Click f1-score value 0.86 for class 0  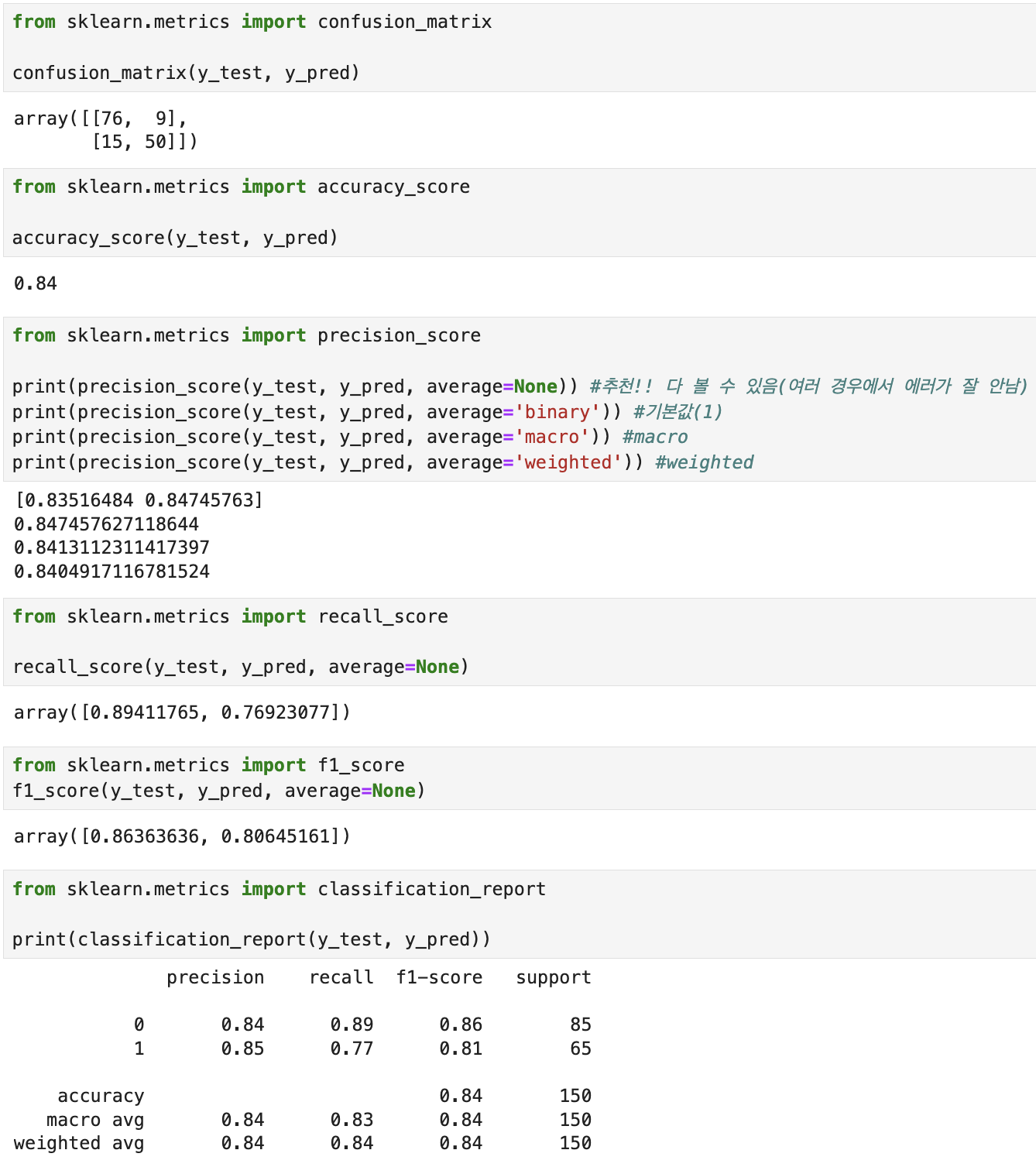[x=461, y=1025]
